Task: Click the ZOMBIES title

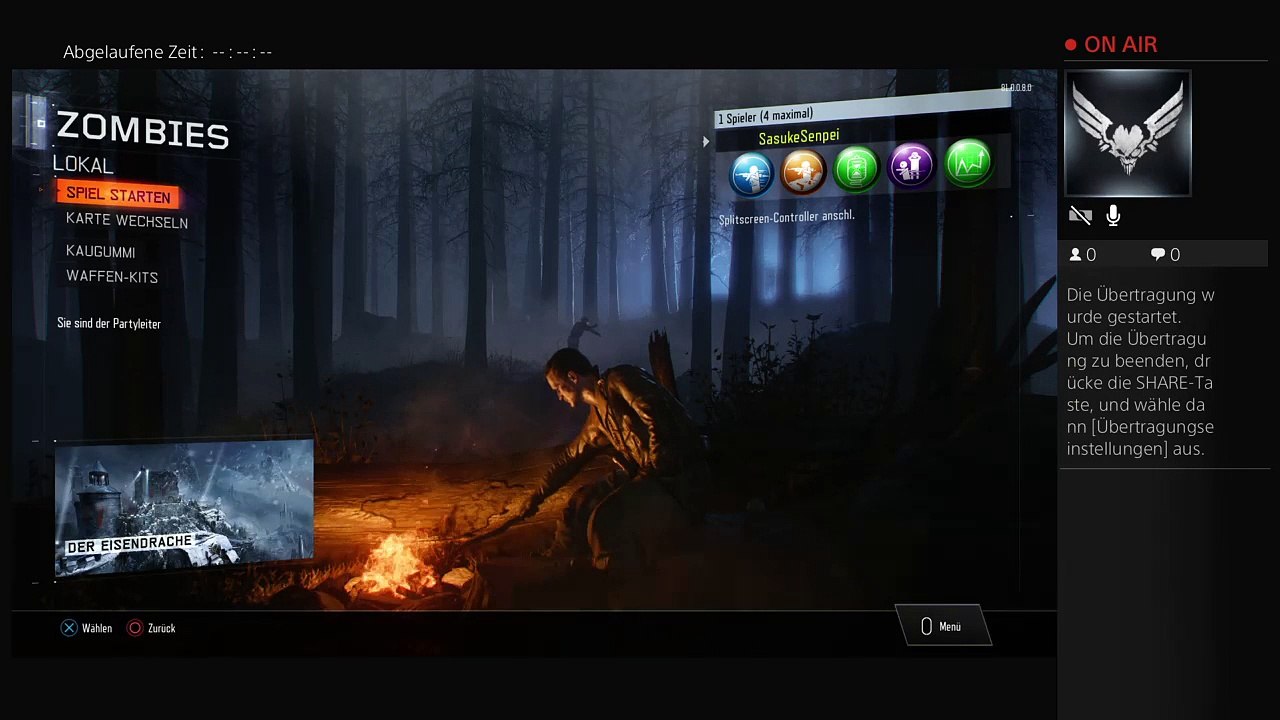Action: [x=143, y=131]
